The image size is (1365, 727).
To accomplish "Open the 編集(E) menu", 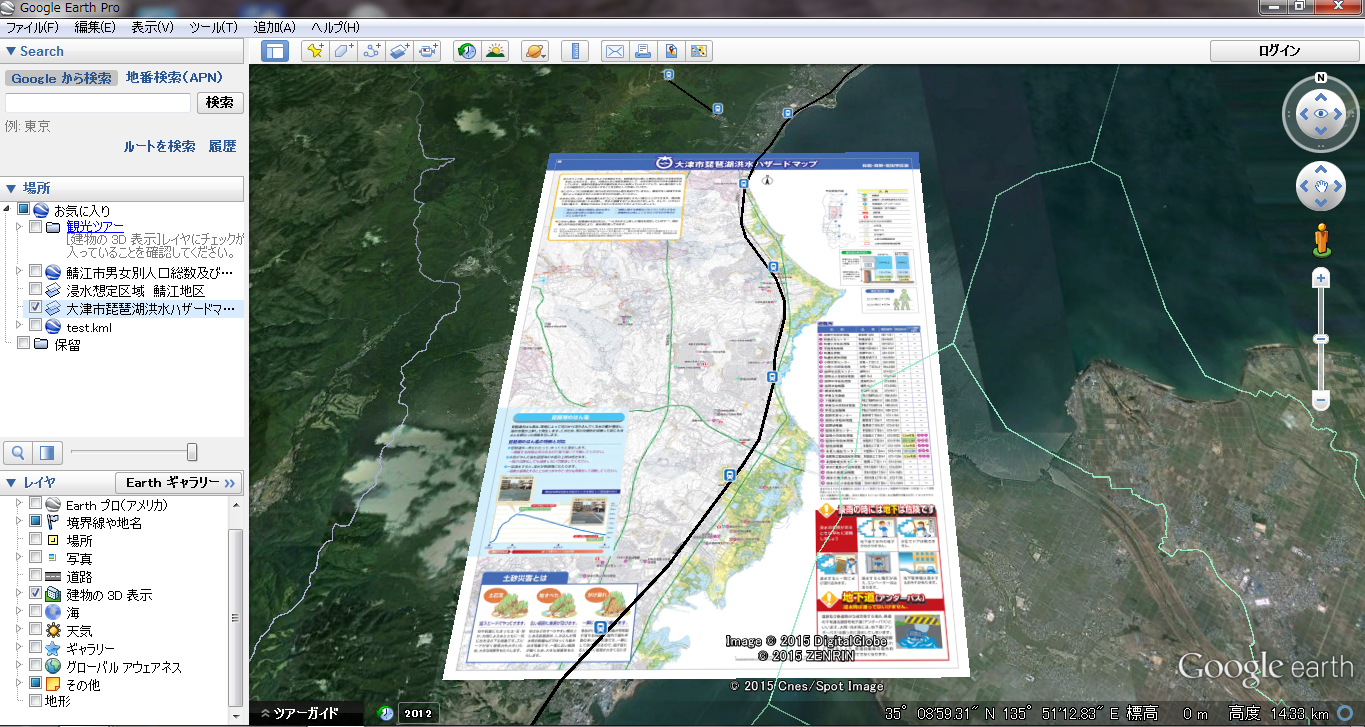I will [95, 27].
